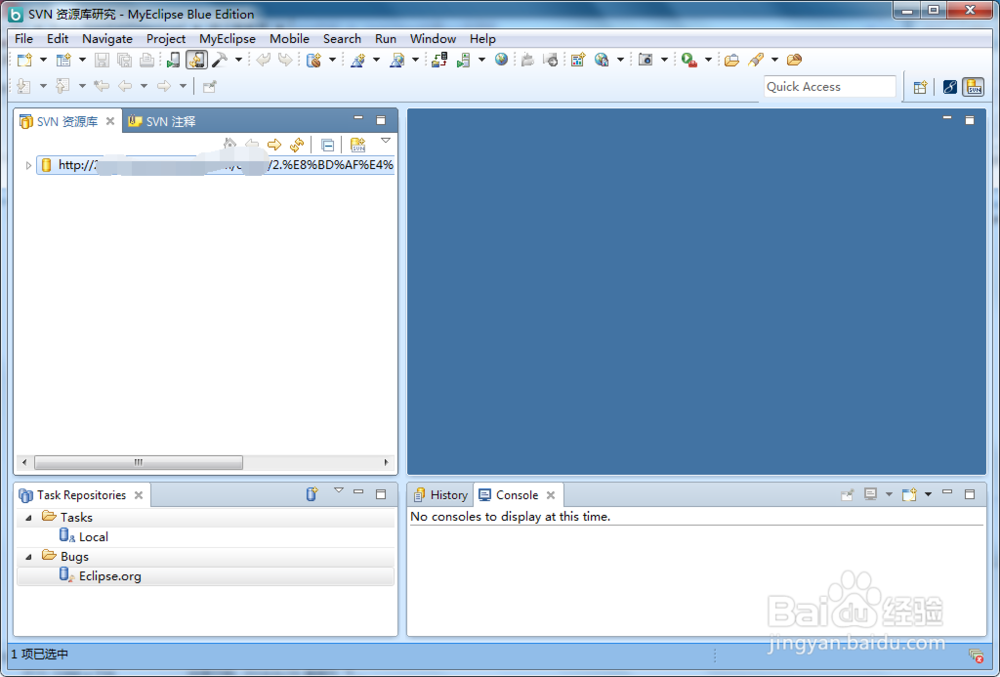
Task: Open the Back history dropdown arrow
Action: (144, 86)
